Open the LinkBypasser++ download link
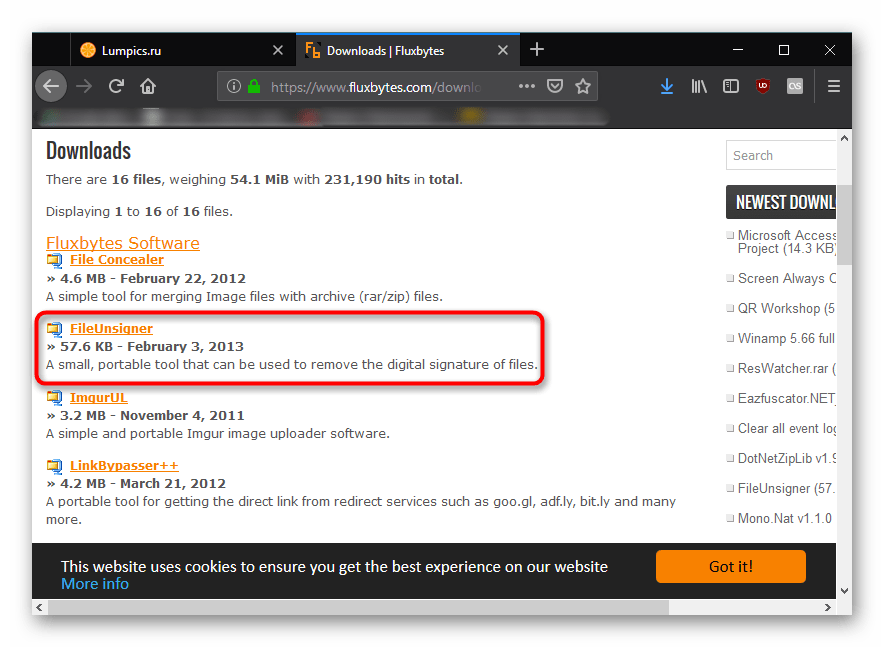The height and width of the screenshot is (647, 884). [x=125, y=466]
